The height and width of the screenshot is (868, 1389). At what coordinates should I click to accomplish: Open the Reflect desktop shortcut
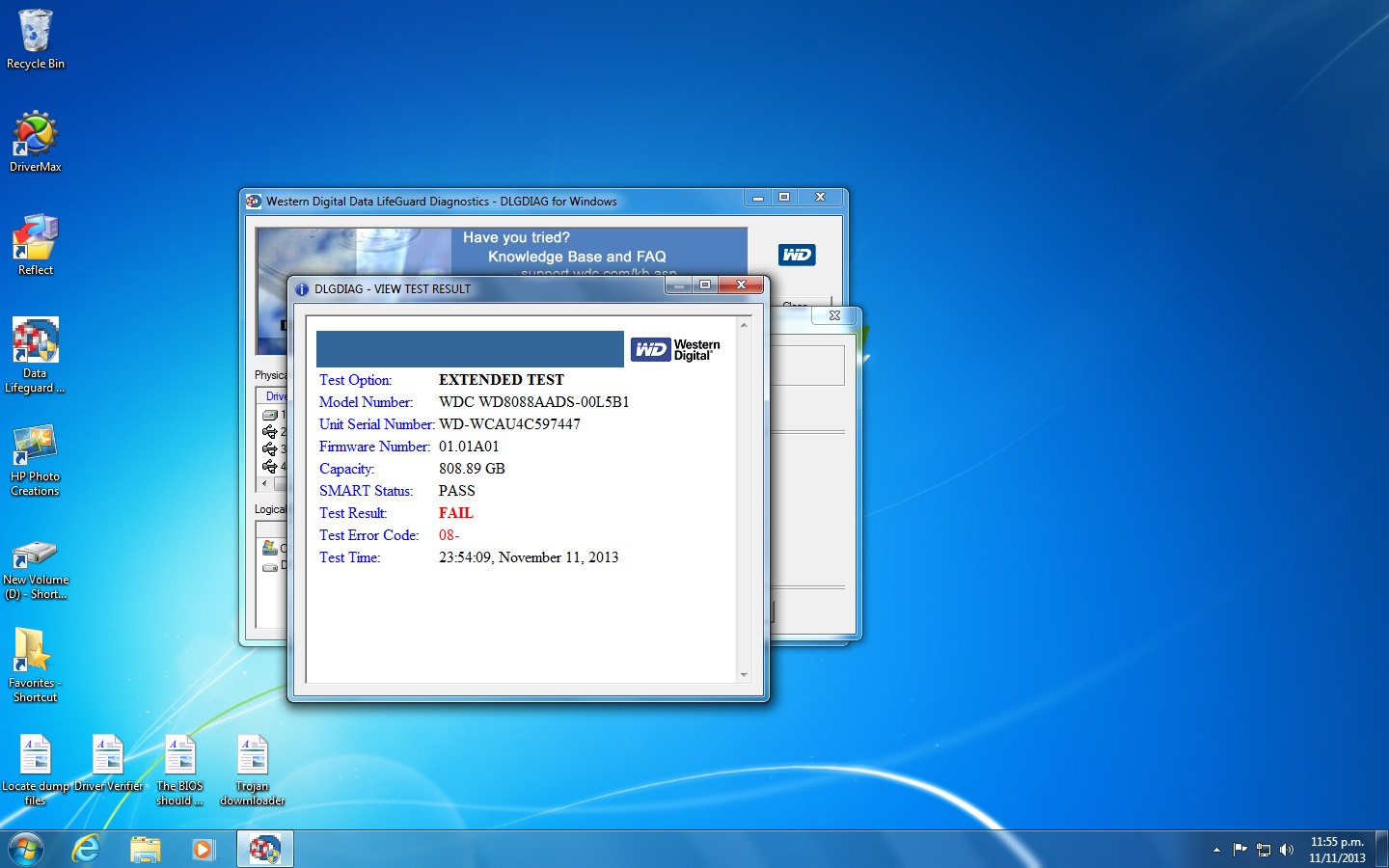click(x=36, y=245)
